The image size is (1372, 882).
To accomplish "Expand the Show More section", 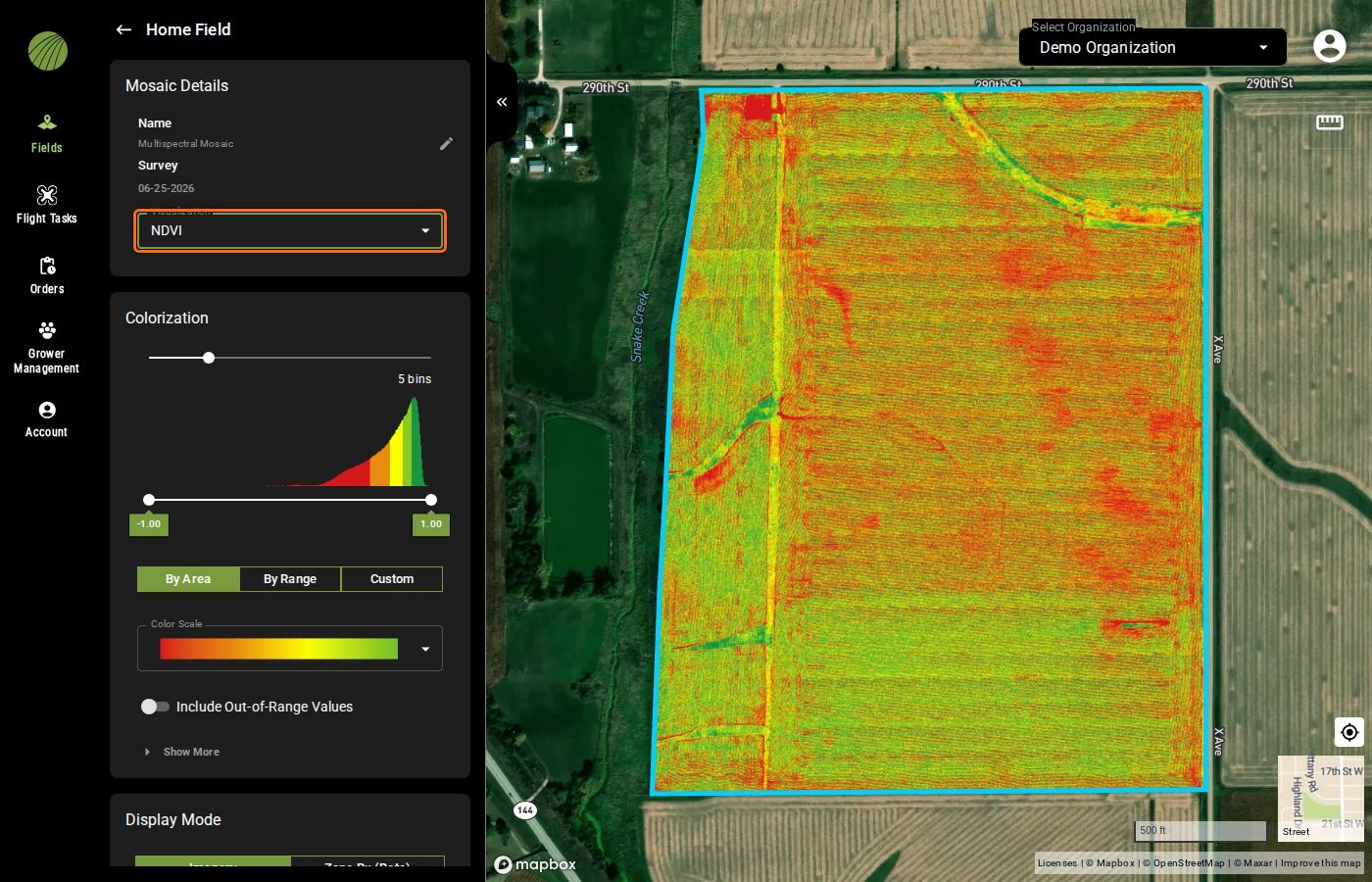I will click(182, 752).
